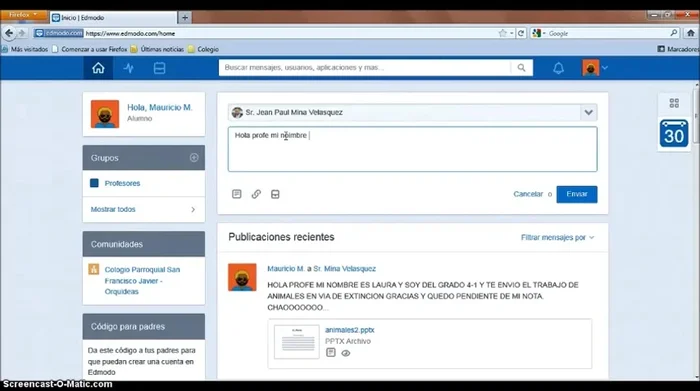This screenshot has width=700, height=391.
Task: Click inside the message text area
Action: [x=412, y=149]
